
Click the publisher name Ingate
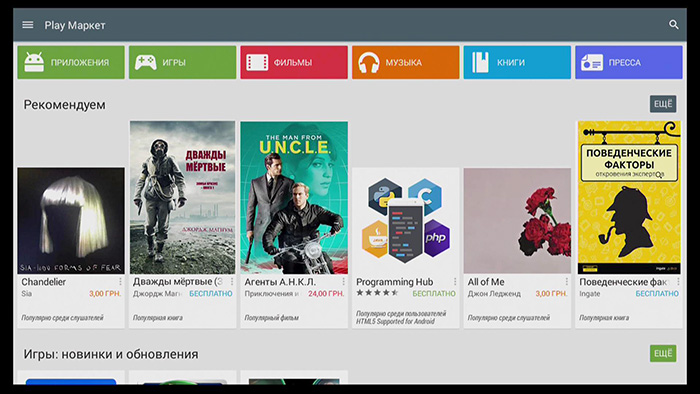point(590,294)
